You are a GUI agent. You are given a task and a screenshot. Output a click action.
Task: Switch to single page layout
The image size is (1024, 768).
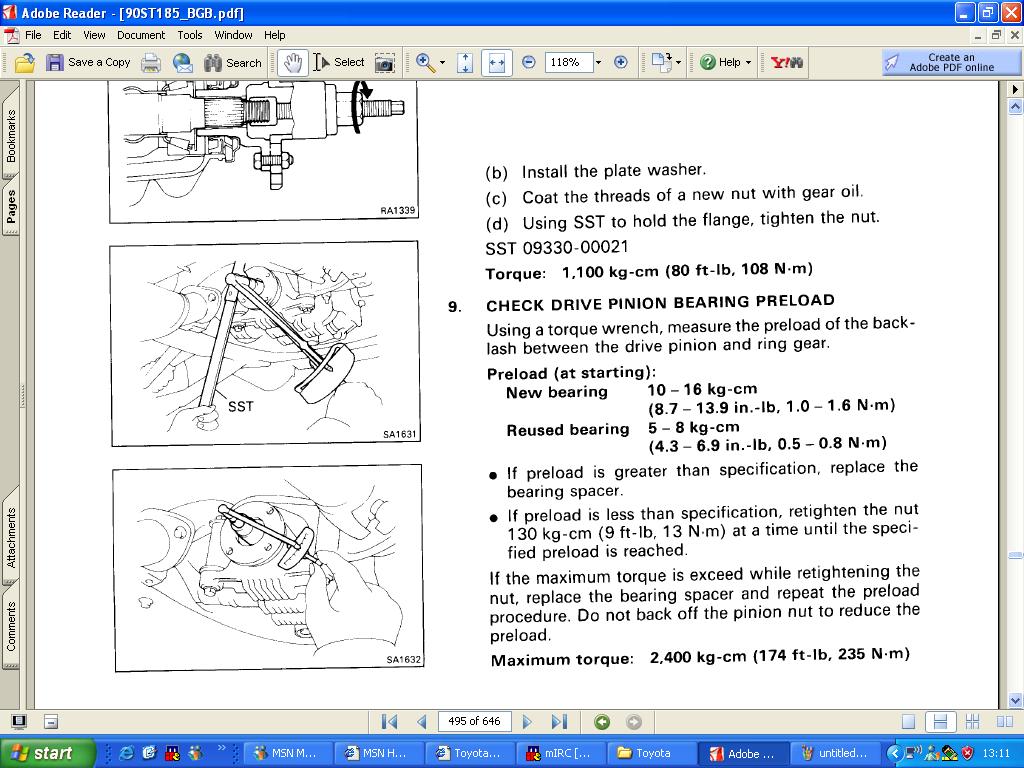908,721
